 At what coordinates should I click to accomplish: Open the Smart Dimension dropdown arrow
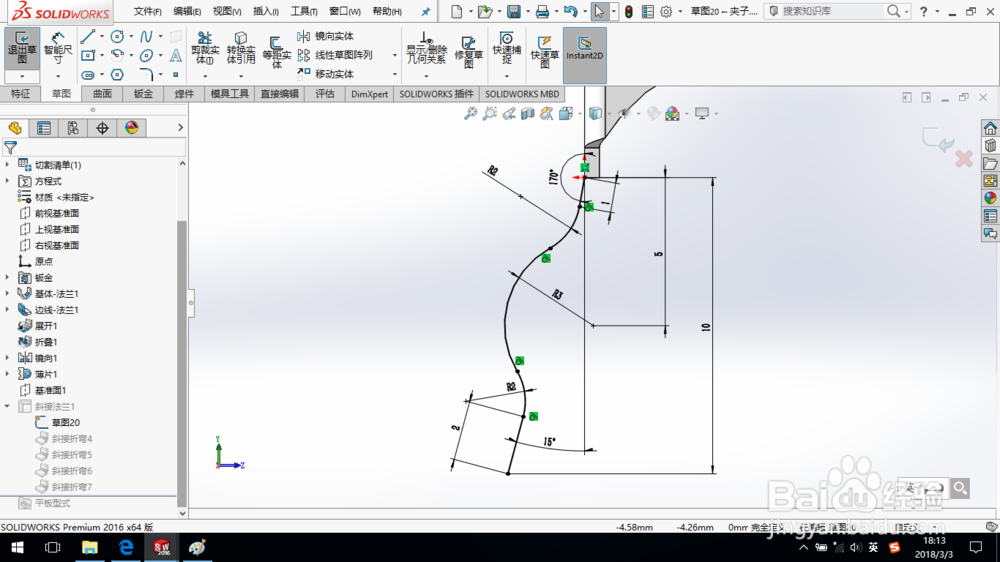point(57,77)
